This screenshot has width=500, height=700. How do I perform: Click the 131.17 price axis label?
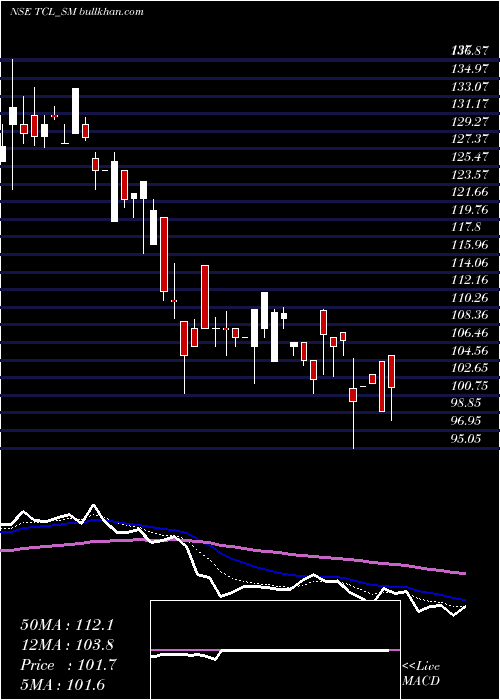[x=467, y=104]
